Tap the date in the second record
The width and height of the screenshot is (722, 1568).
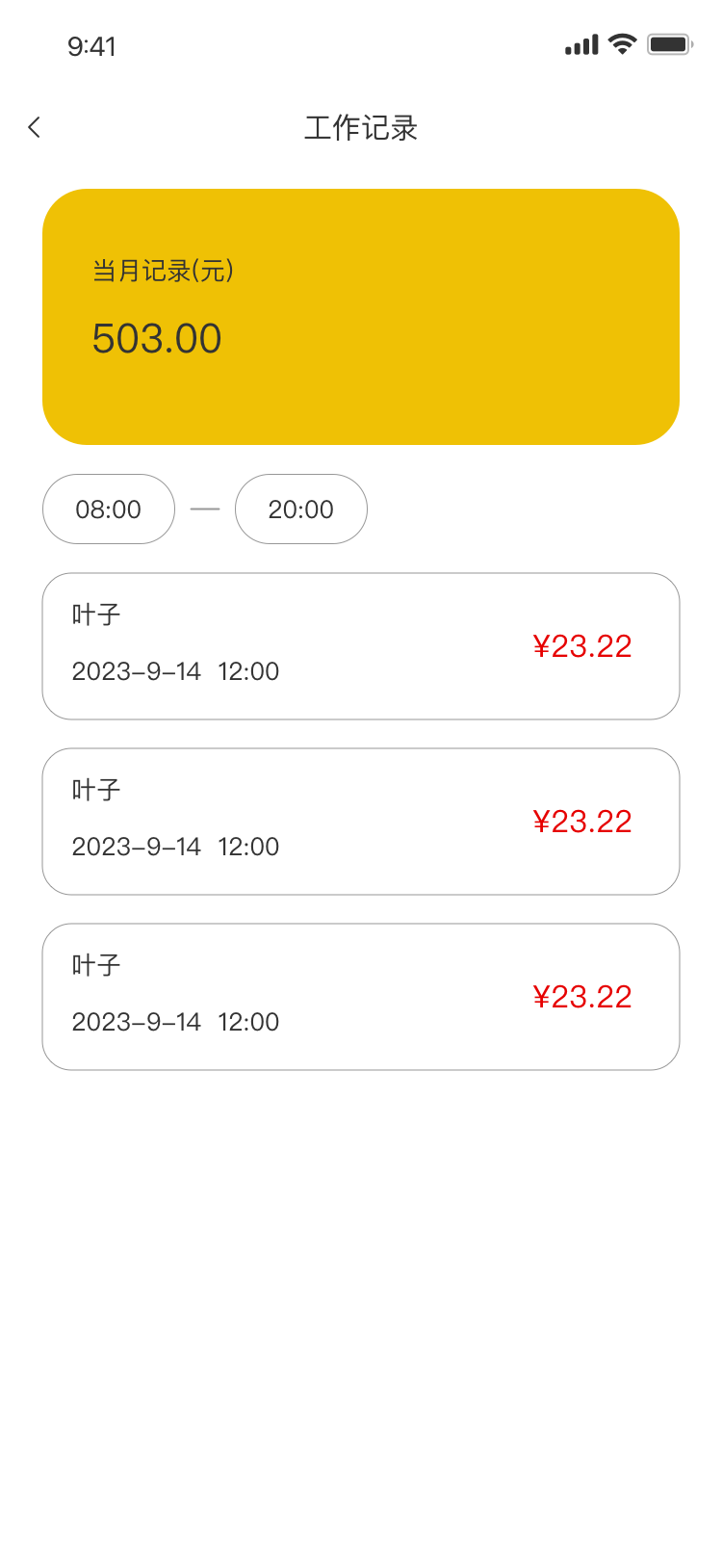175,847
